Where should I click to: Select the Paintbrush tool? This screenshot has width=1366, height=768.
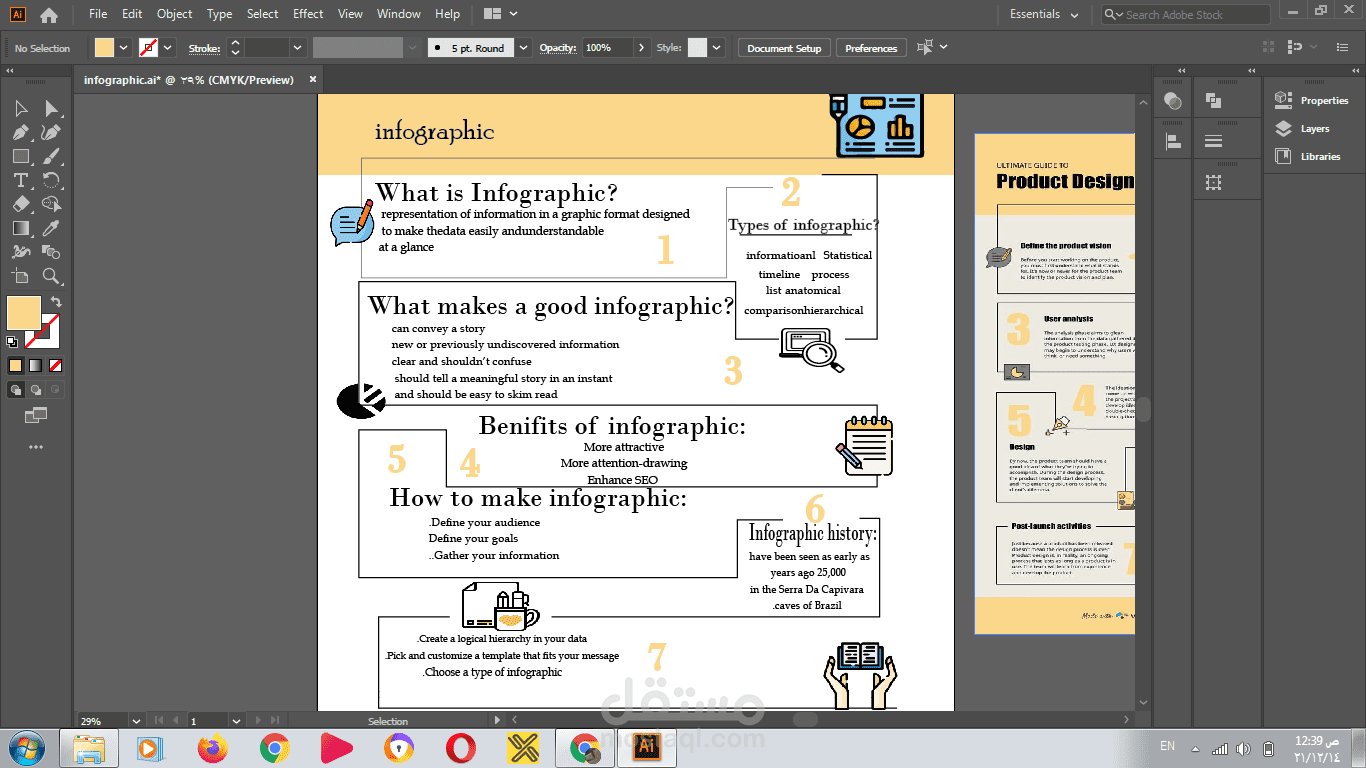[x=51, y=156]
